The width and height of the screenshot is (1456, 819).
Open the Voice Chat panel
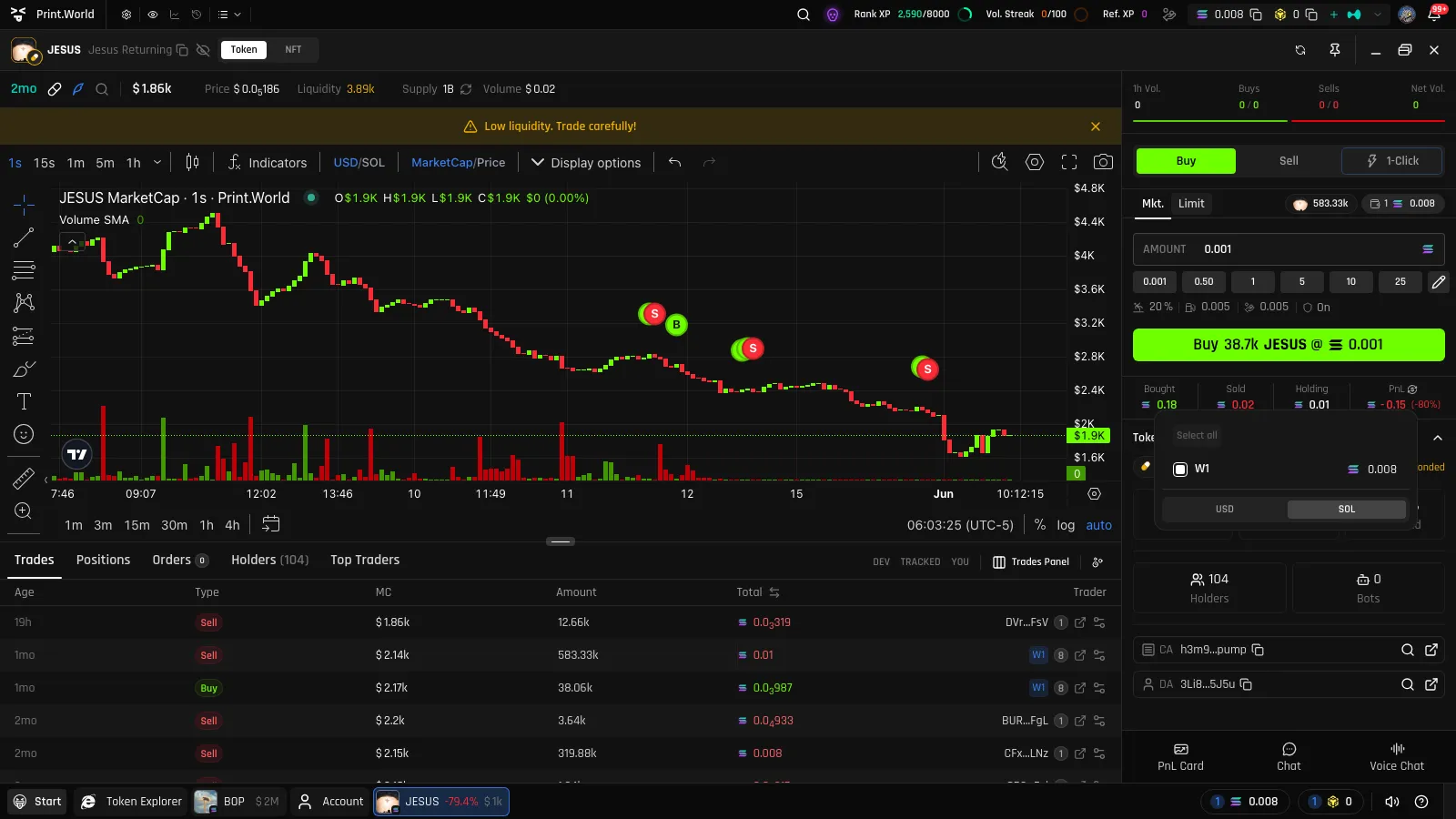click(1397, 757)
